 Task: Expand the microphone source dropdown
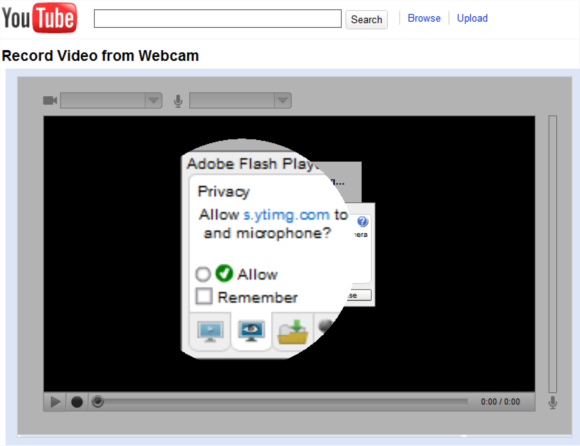coord(240,100)
